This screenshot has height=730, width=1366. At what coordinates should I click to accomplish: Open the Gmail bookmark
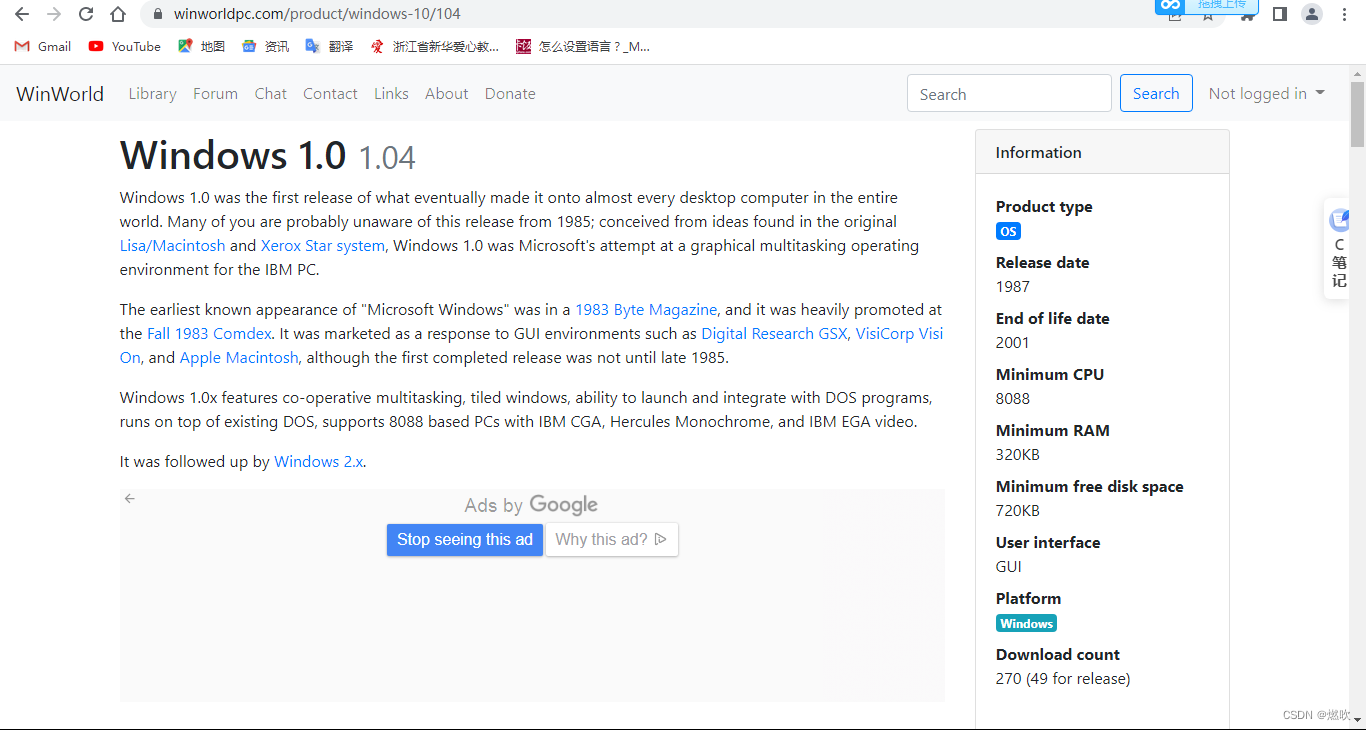[x=41, y=46]
